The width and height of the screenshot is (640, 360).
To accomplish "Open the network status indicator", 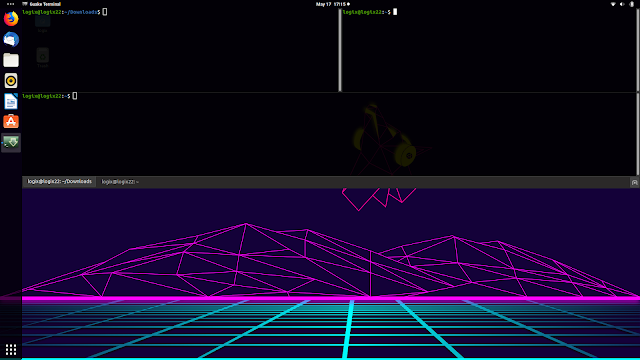I will (613, 4).
